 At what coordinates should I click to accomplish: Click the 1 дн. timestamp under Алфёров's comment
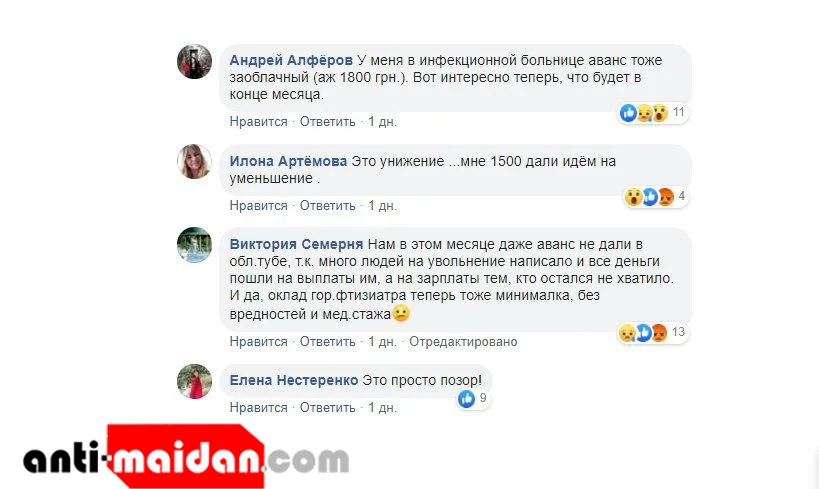382,122
